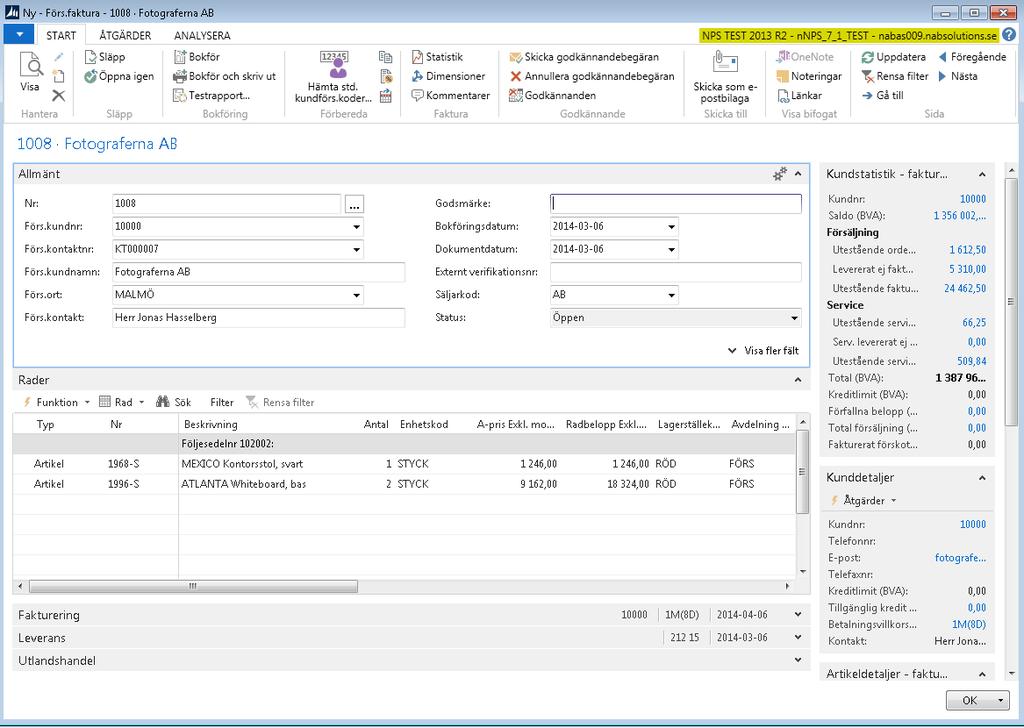Click the Rader horizontal scrollbar
The height and width of the screenshot is (728, 1024).
193,586
